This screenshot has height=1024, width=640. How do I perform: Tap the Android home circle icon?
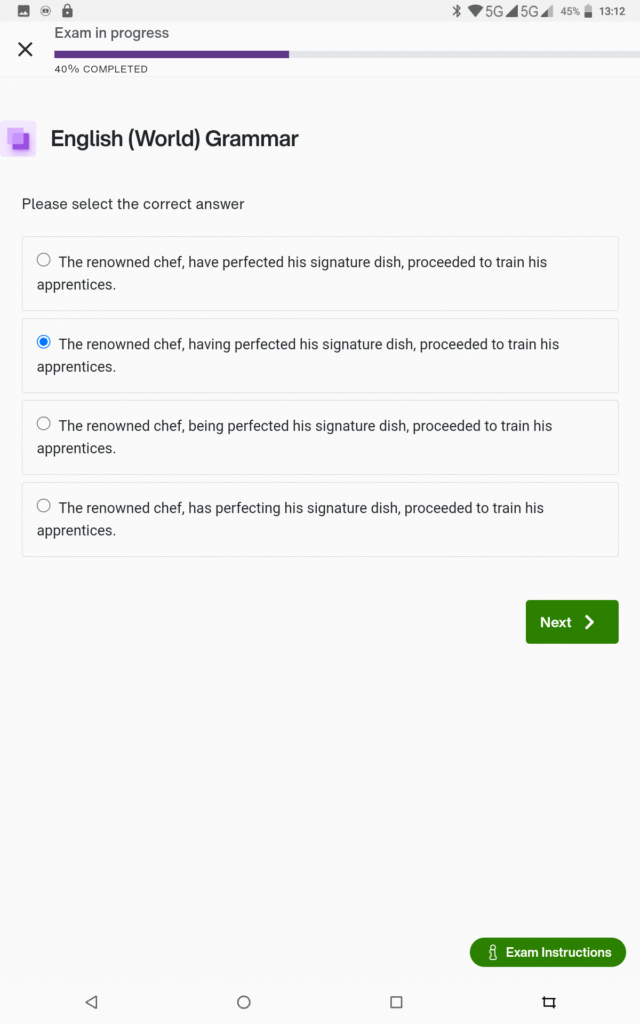(x=244, y=1001)
